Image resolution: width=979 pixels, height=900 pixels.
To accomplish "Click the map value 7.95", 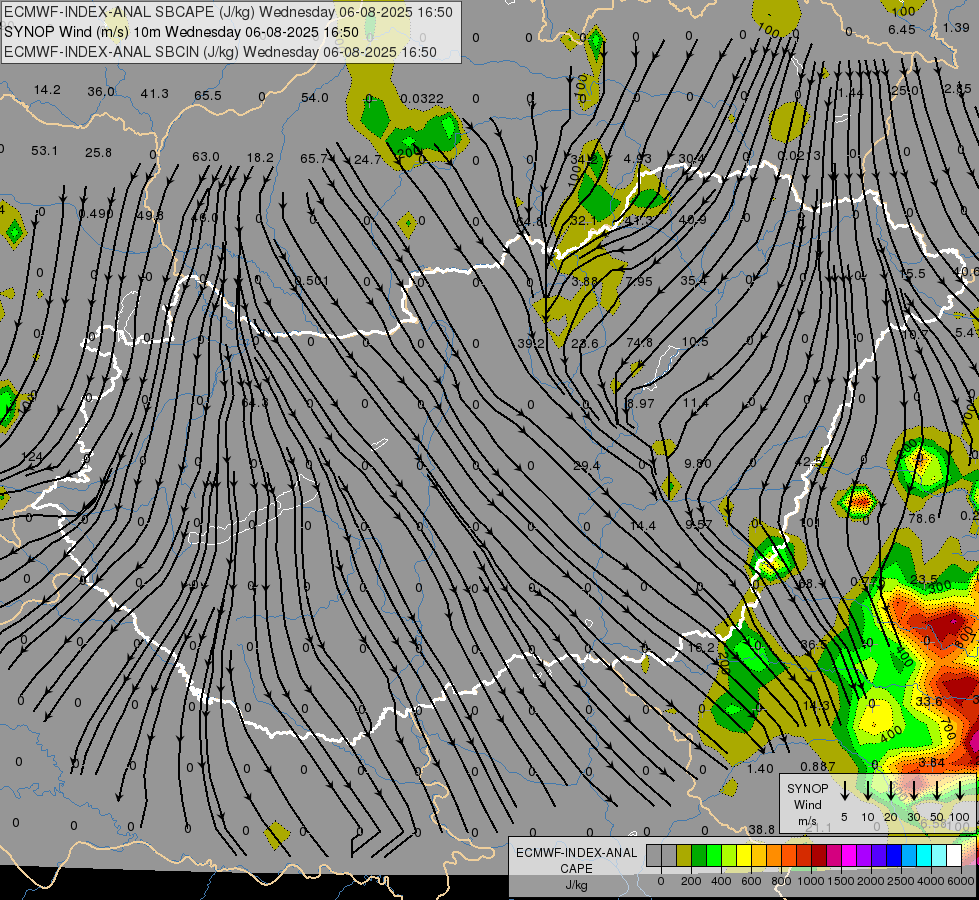I will coord(639,282).
